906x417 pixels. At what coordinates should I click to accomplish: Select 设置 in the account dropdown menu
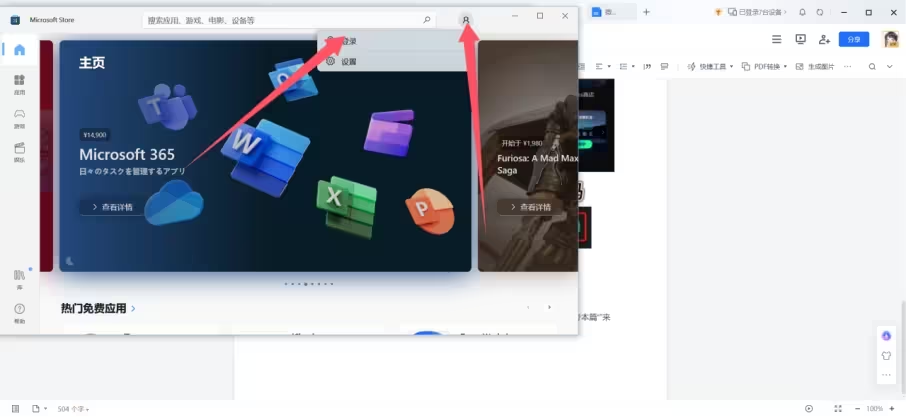point(392,61)
